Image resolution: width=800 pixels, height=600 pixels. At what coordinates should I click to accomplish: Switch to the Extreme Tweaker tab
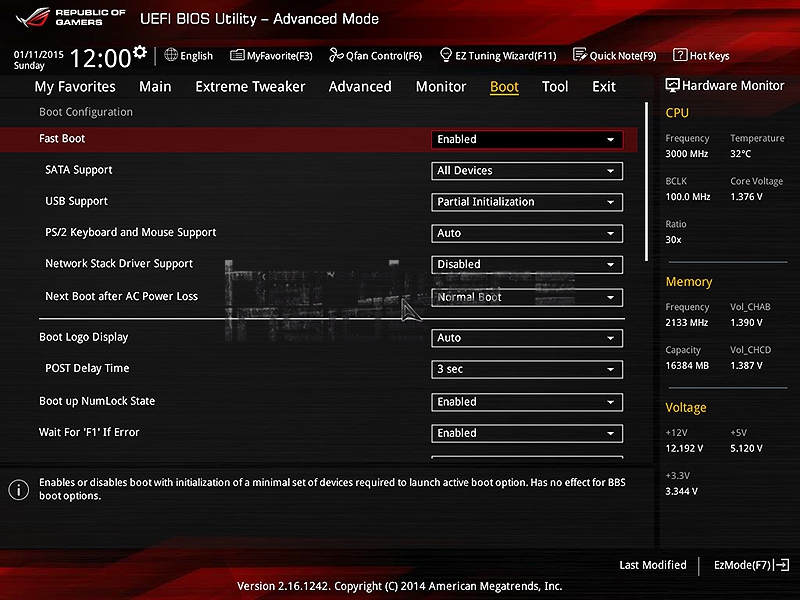coord(250,86)
